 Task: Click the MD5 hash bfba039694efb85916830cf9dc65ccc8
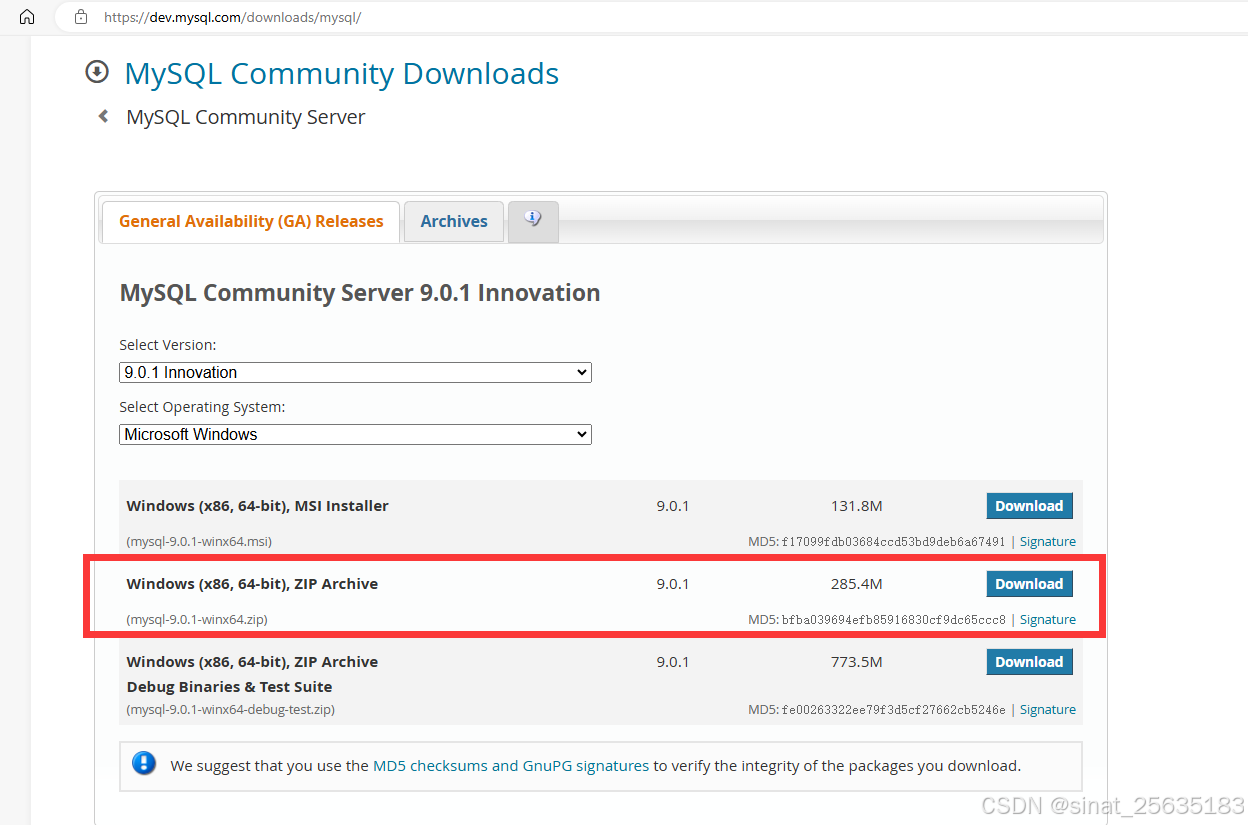pos(894,619)
